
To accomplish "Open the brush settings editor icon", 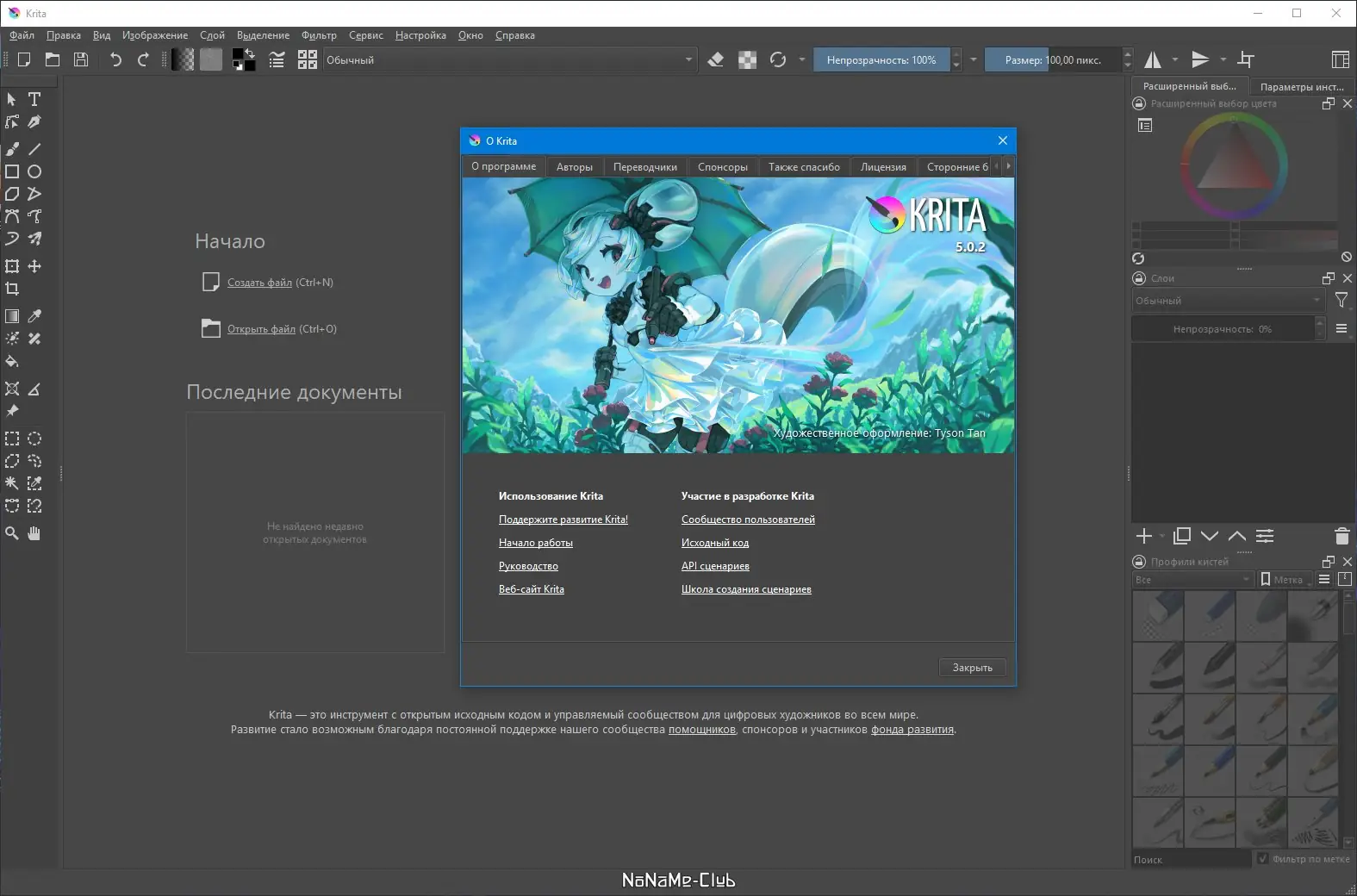I will pos(277,59).
